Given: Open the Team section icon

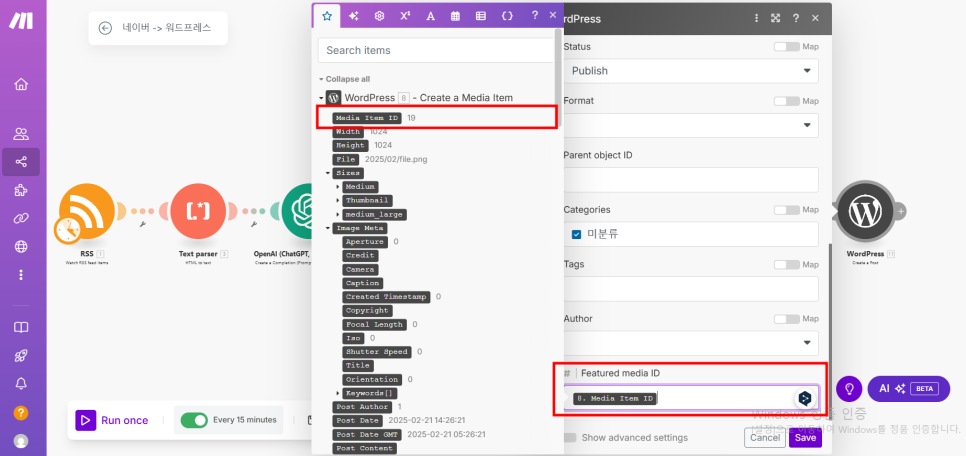Looking at the screenshot, I should 21,134.
